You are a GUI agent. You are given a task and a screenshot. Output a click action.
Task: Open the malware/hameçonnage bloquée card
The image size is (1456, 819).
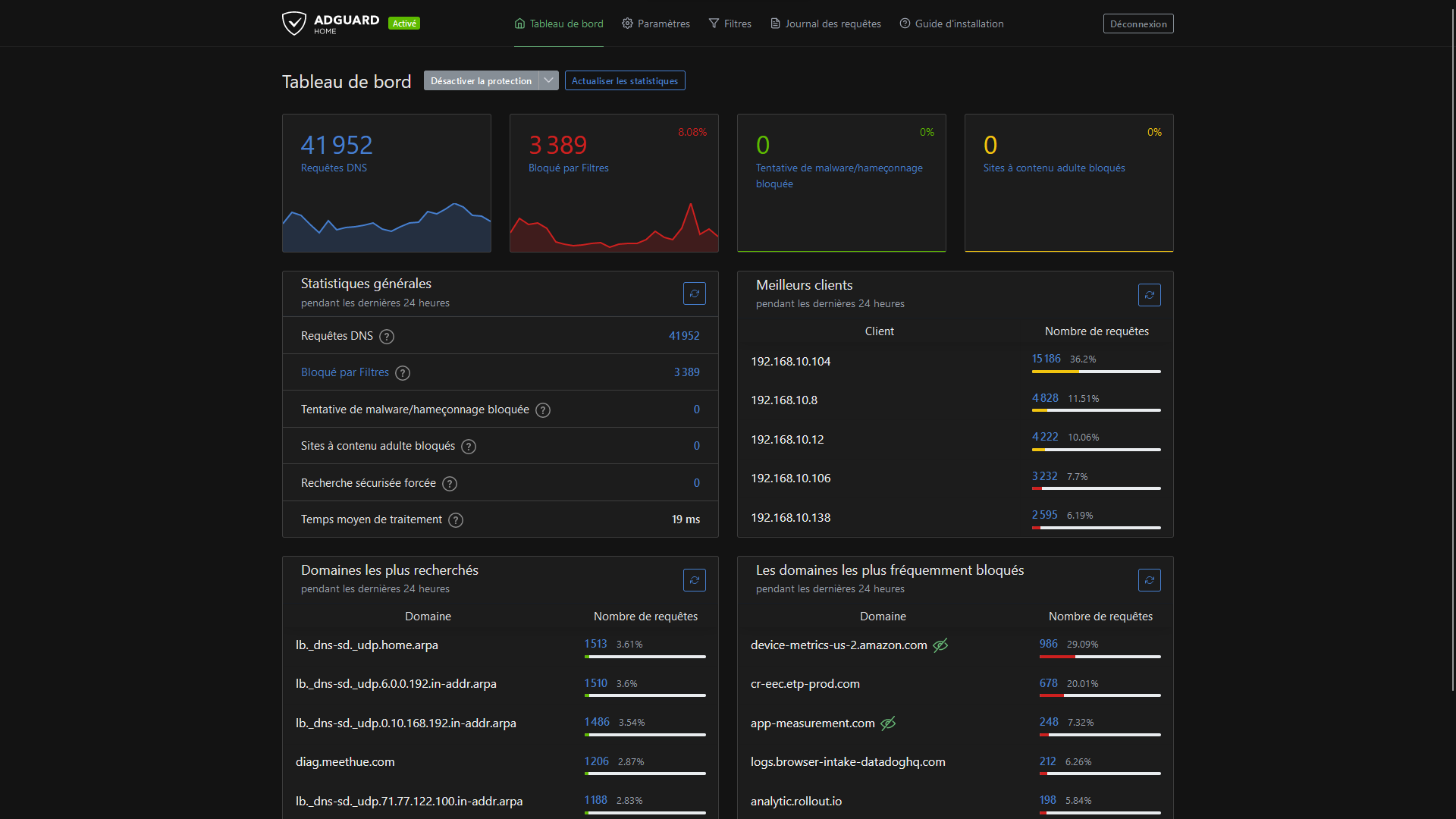coord(842,183)
